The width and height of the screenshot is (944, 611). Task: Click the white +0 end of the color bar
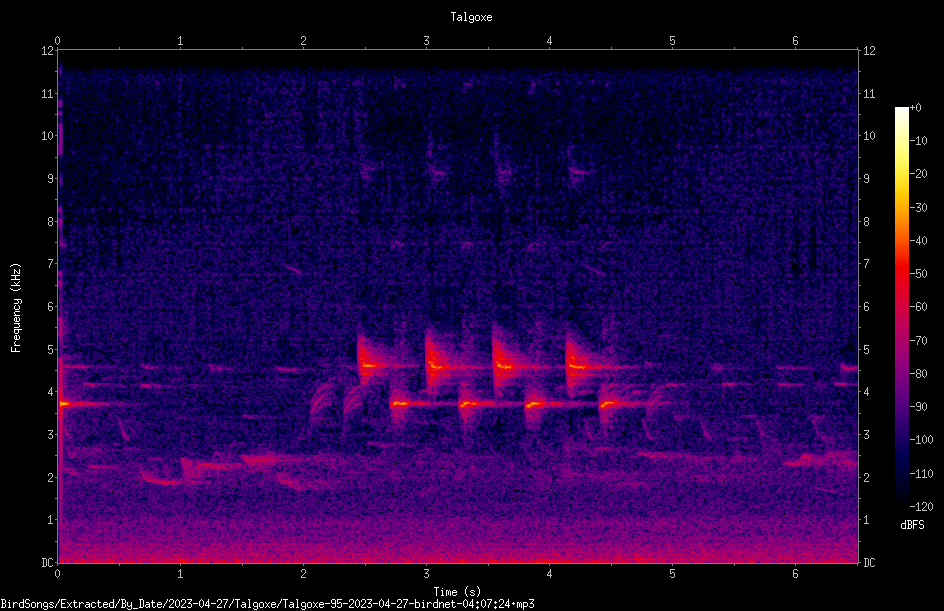click(x=901, y=109)
